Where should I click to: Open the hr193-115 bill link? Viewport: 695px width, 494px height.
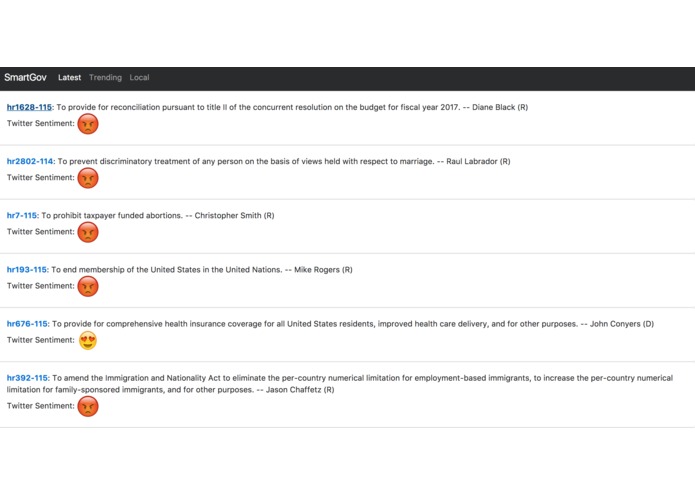(x=27, y=269)
